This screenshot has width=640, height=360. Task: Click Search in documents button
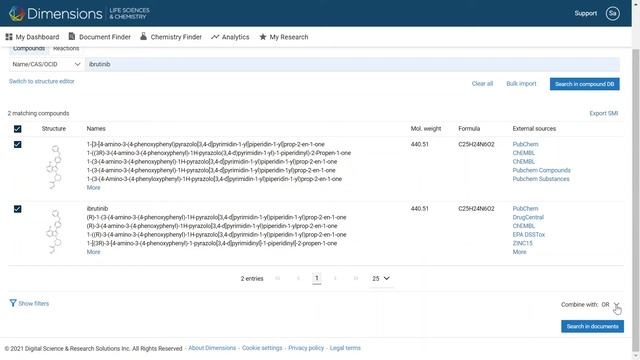pyautogui.click(x=592, y=327)
